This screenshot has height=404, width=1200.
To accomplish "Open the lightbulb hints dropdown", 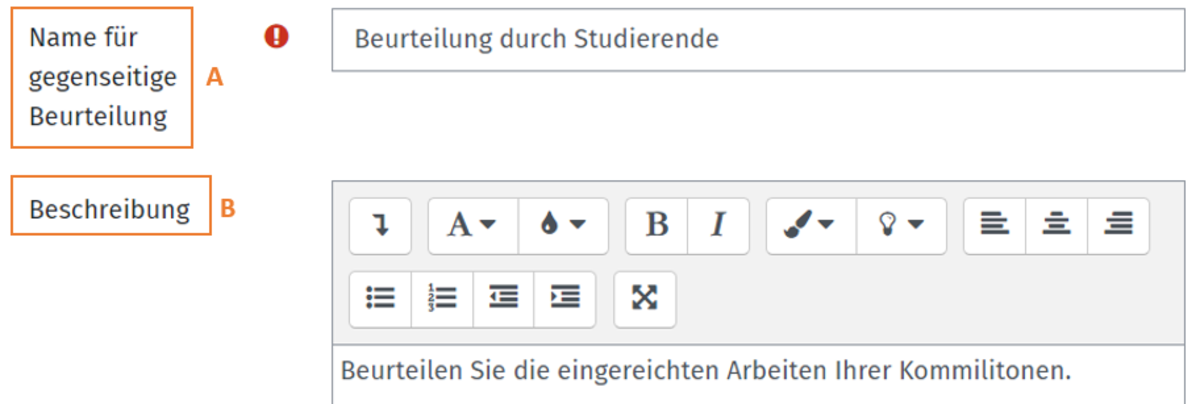I will click(x=901, y=226).
